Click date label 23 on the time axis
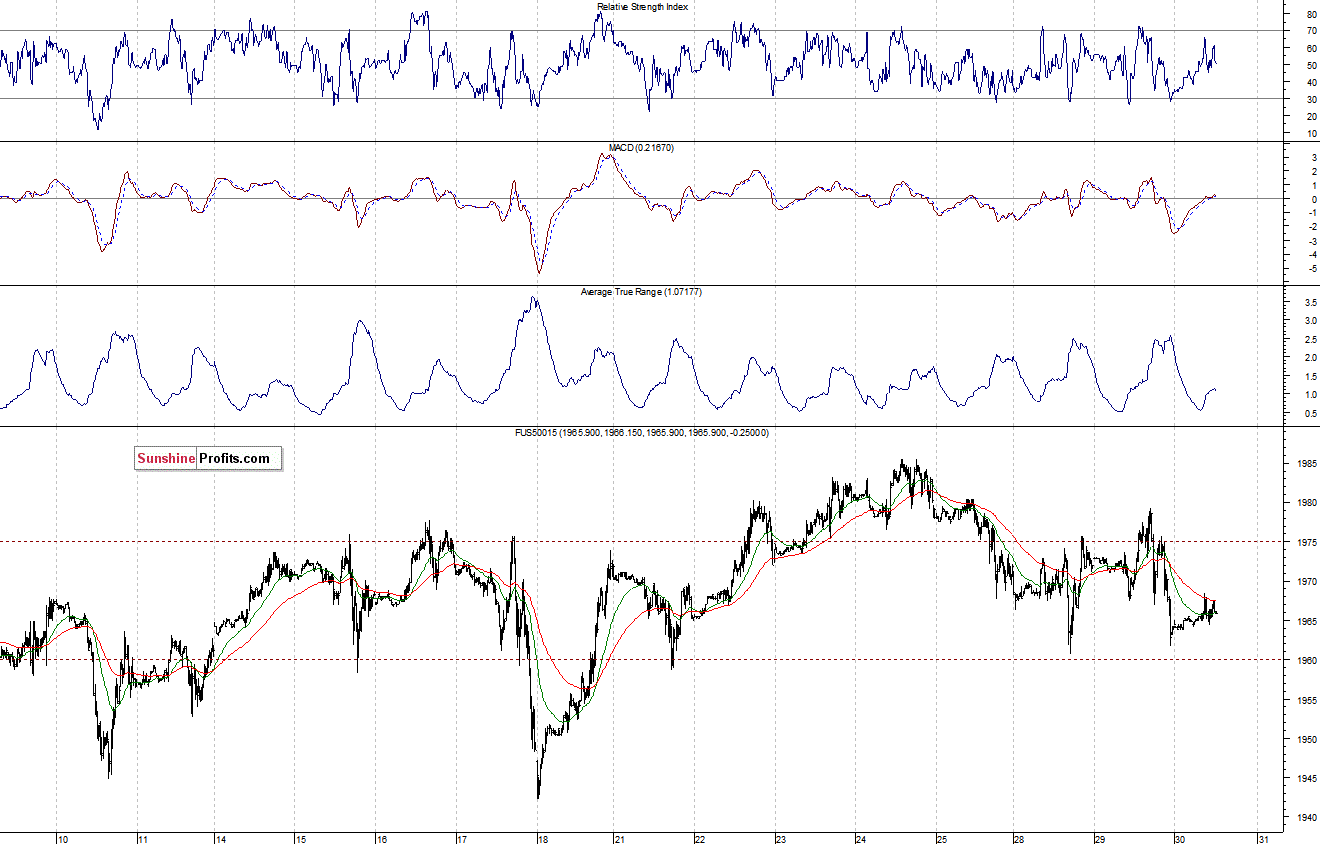Viewport: 1320px width, 844px height. [x=781, y=839]
